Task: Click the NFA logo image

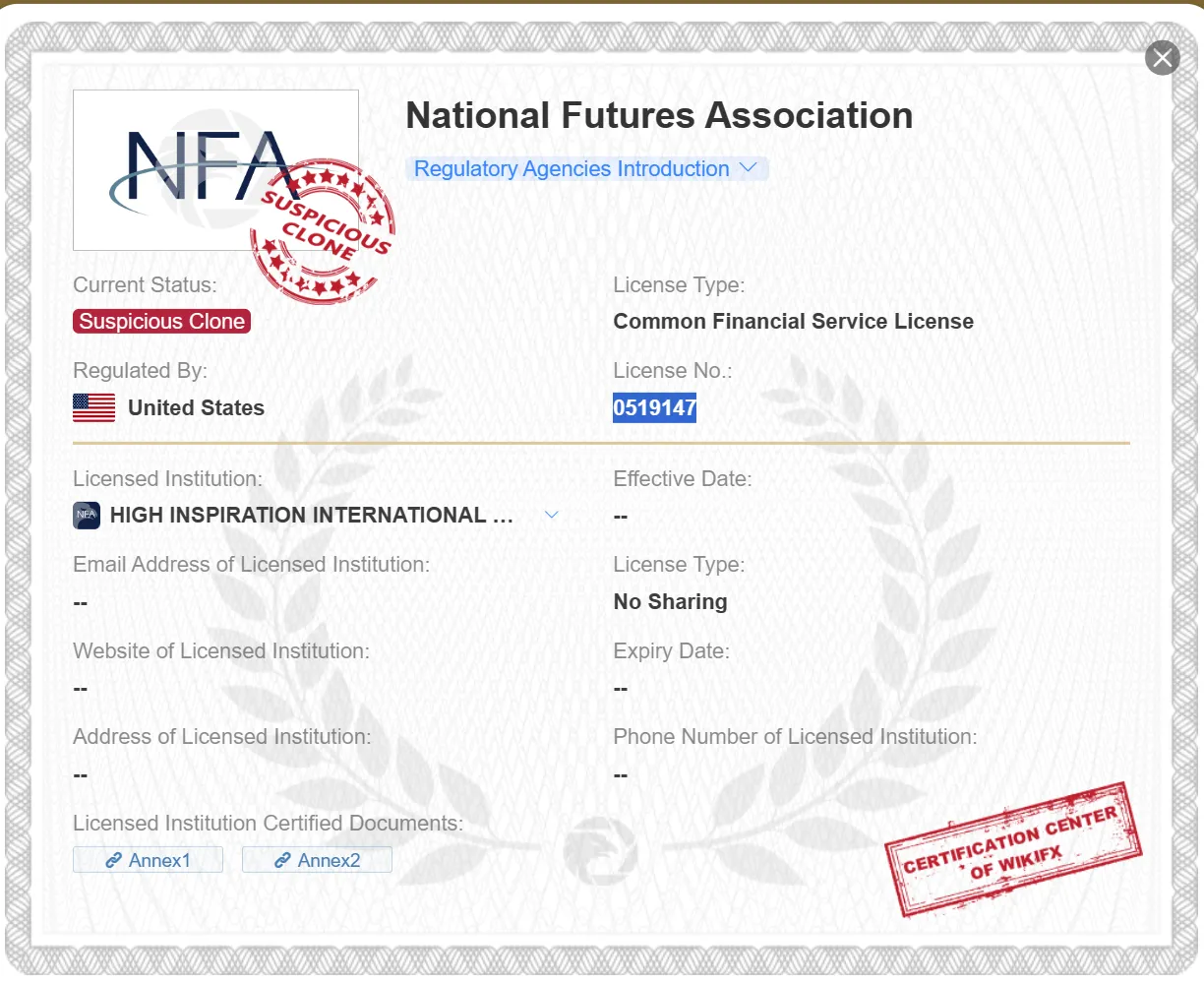Action: pyautogui.click(x=215, y=170)
